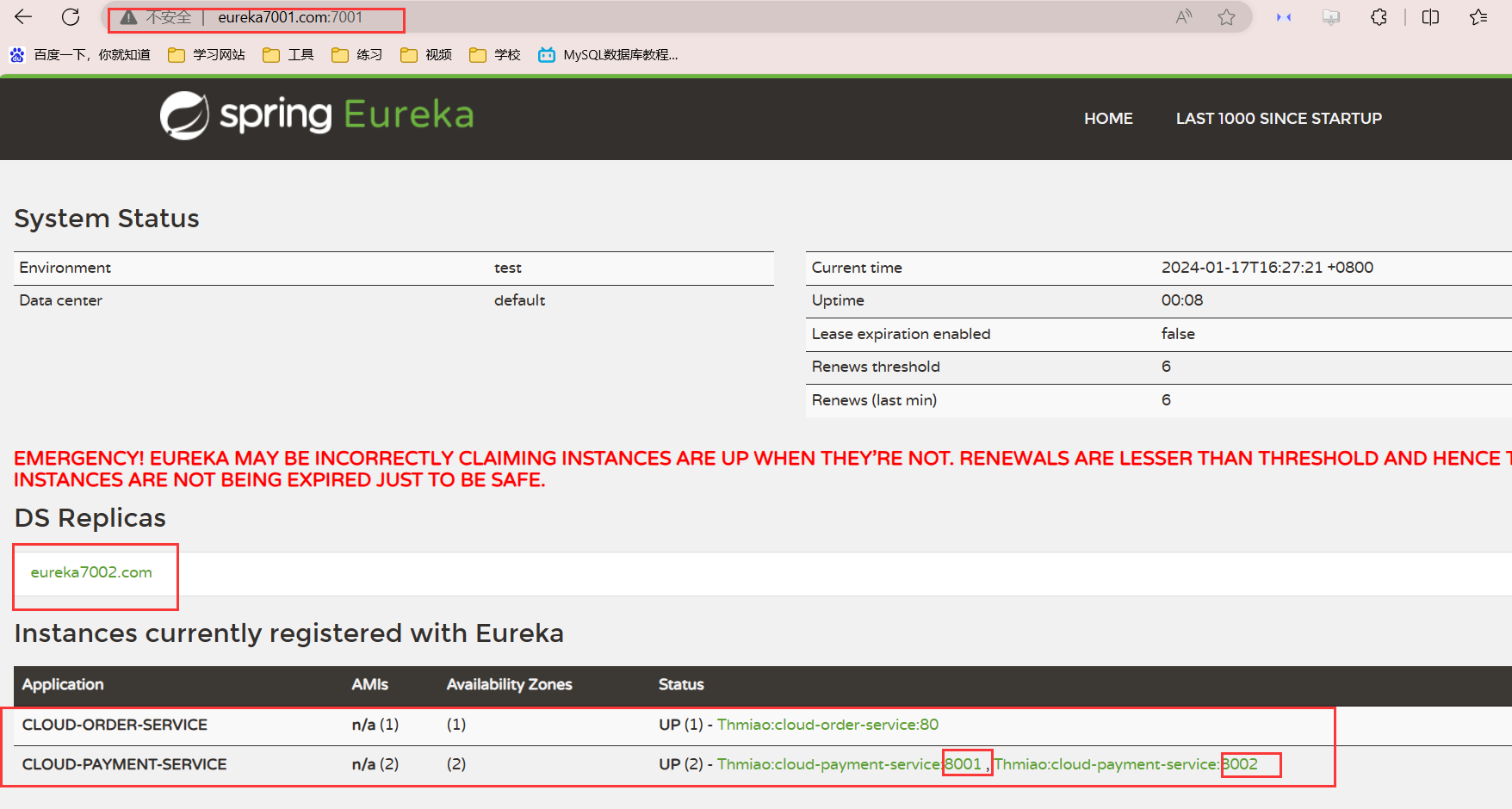Click the AMIs column header
This screenshot has height=809, width=1512.
pyautogui.click(x=369, y=684)
